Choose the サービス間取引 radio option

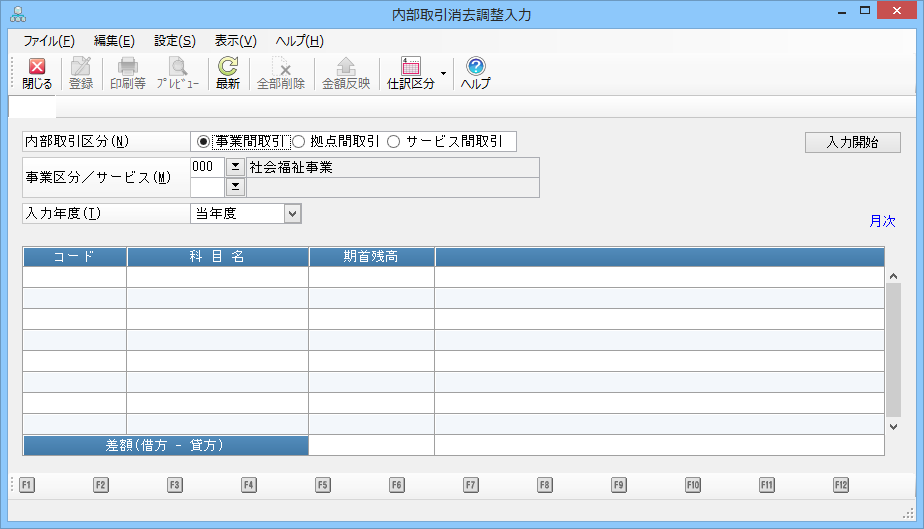pyautogui.click(x=393, y=142)
